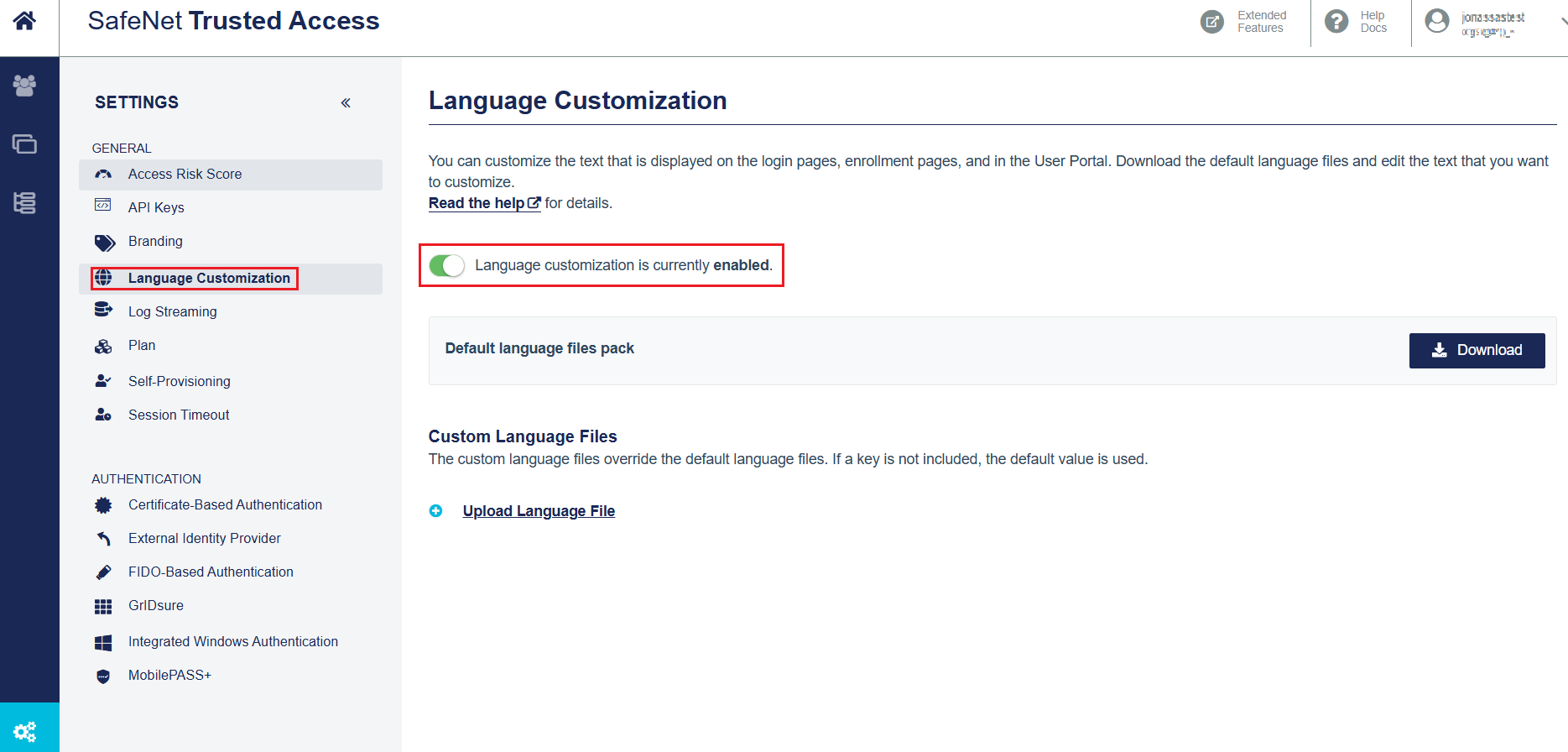Viewport: 1568px width, 752px height.
Task: Open the Read the help link
Action: tap(484, 203)
